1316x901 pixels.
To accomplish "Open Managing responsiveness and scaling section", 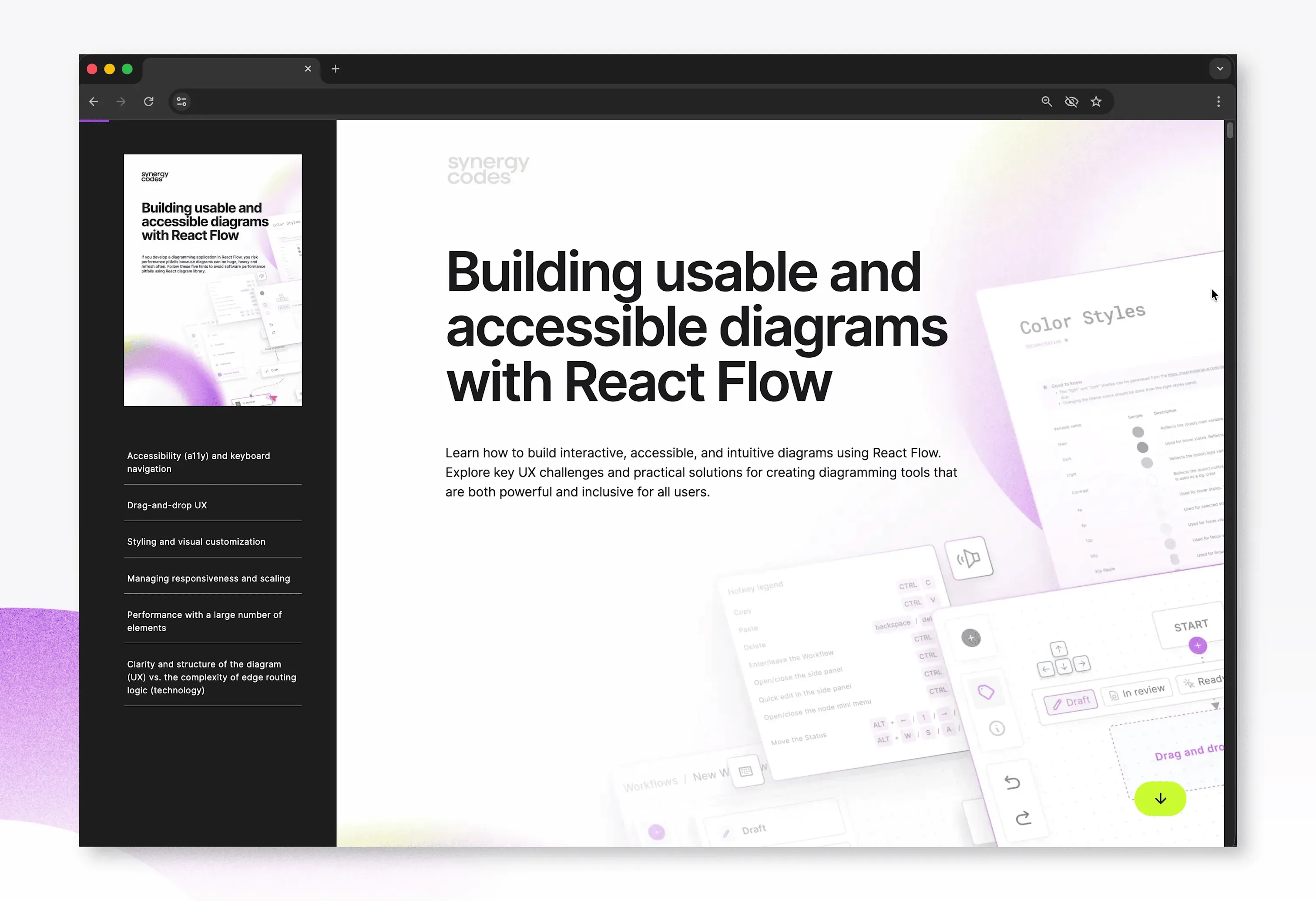I will (x=213, y=578).
